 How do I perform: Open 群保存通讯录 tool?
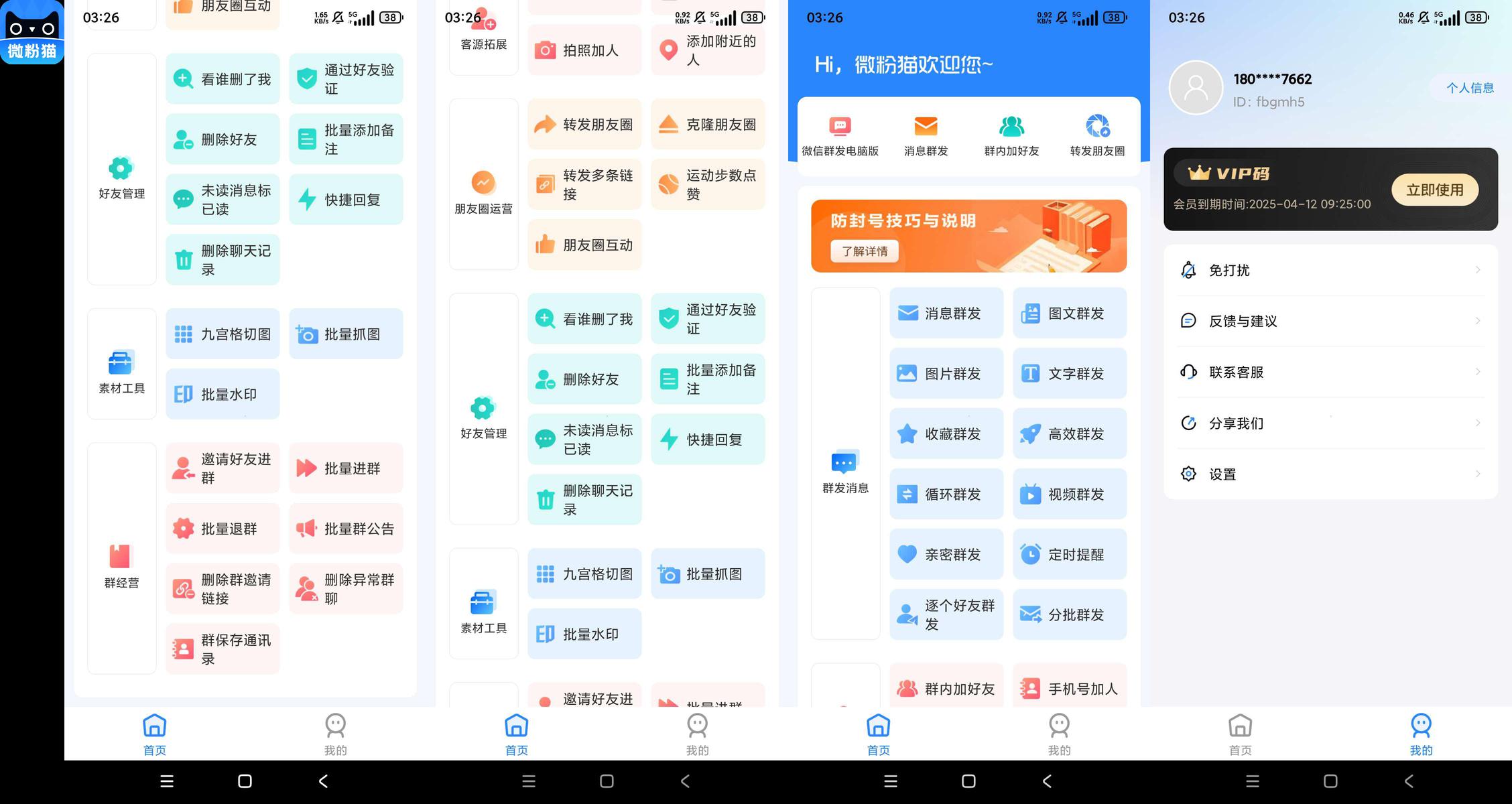[223, 649]
